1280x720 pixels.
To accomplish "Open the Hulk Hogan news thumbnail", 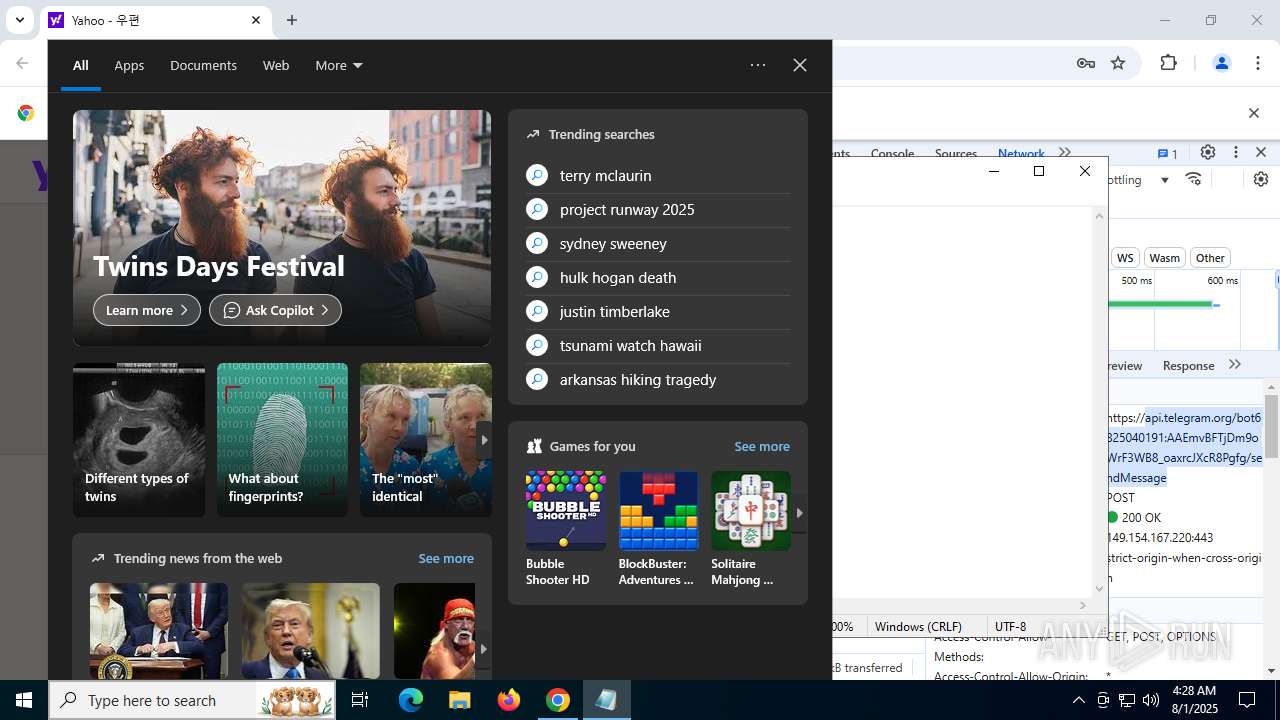I will click(434, 631).
